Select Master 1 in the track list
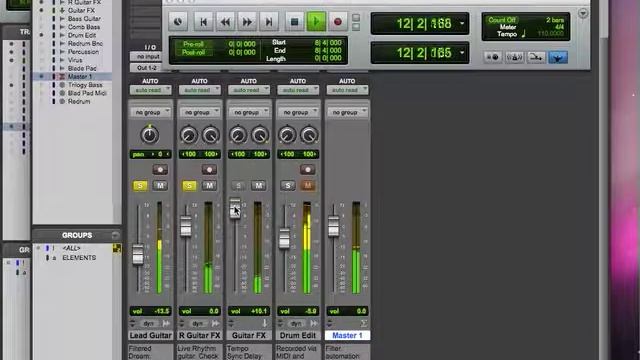 [80, 76]
